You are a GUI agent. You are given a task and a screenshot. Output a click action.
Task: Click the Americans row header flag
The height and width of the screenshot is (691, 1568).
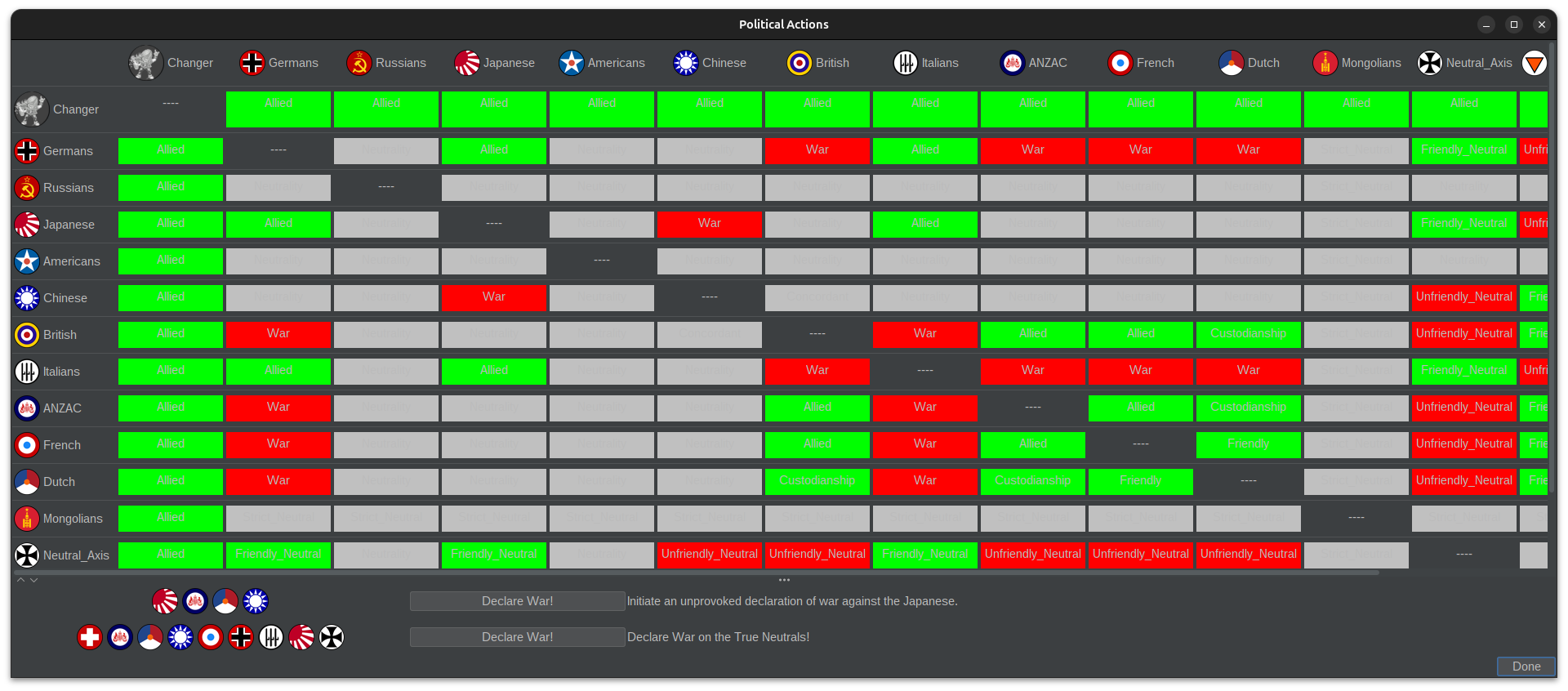[27, 261]
